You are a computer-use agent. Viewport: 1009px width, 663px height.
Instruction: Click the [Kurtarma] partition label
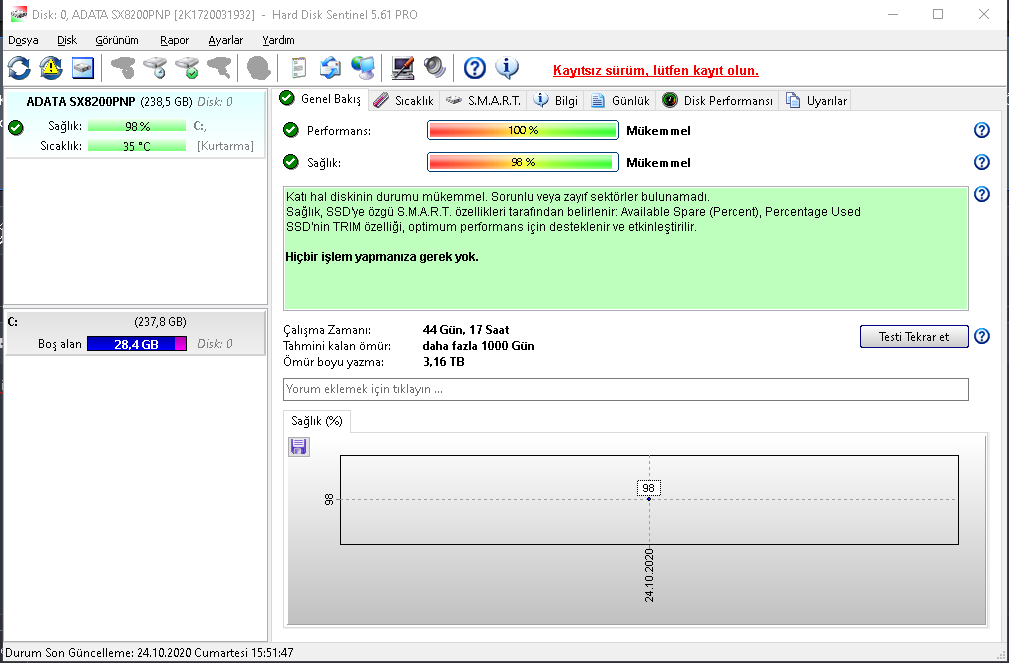click(x=225, y=146)
